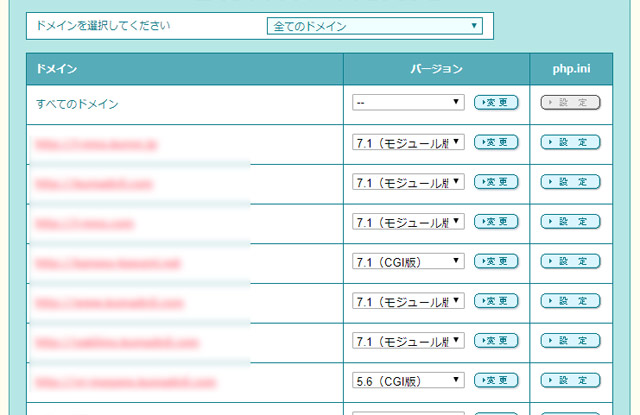
Task: Open domain link in the 7.1（CGI版） row
Action: click(107, 262)
